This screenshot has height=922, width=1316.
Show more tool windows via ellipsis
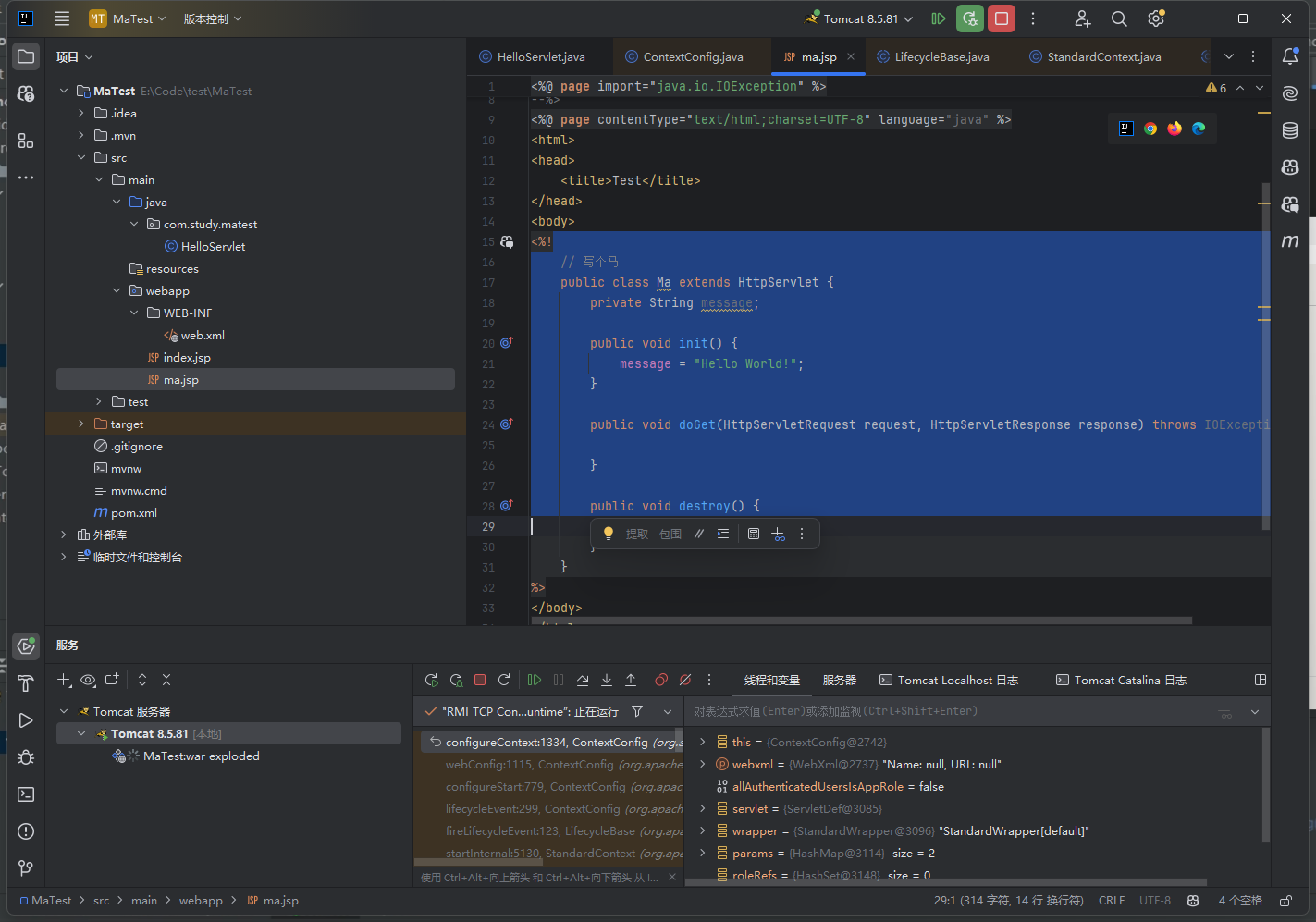click(26, 177)
